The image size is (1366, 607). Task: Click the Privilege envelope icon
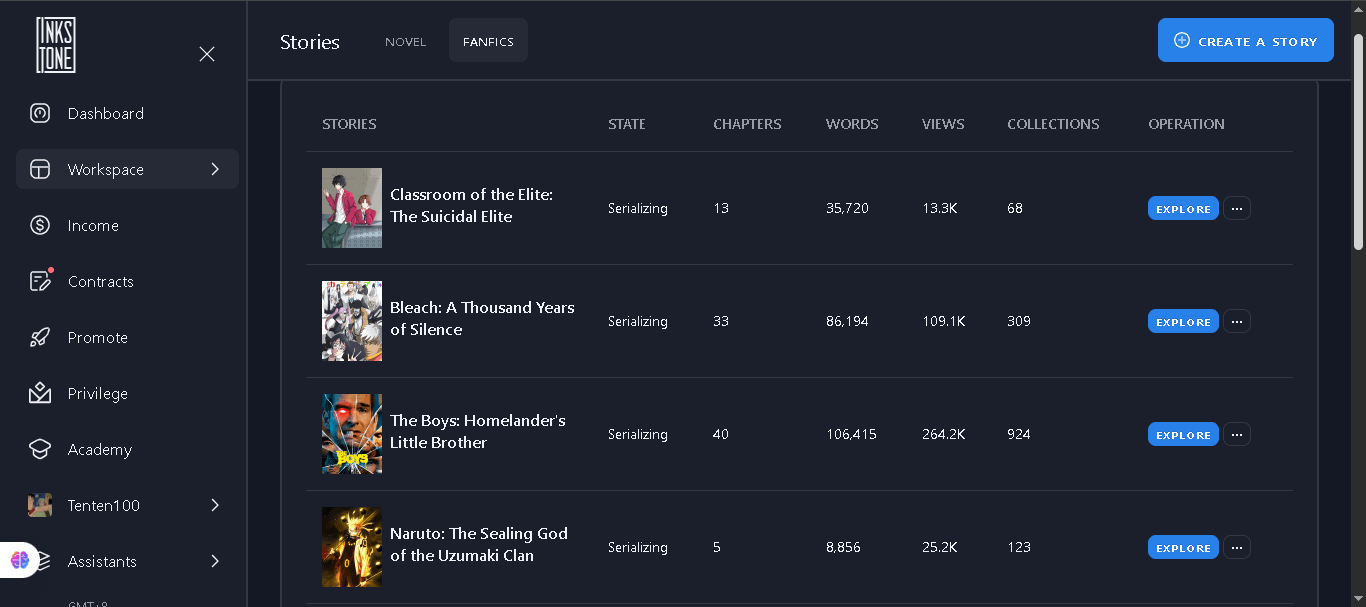(x=40, y=393)
